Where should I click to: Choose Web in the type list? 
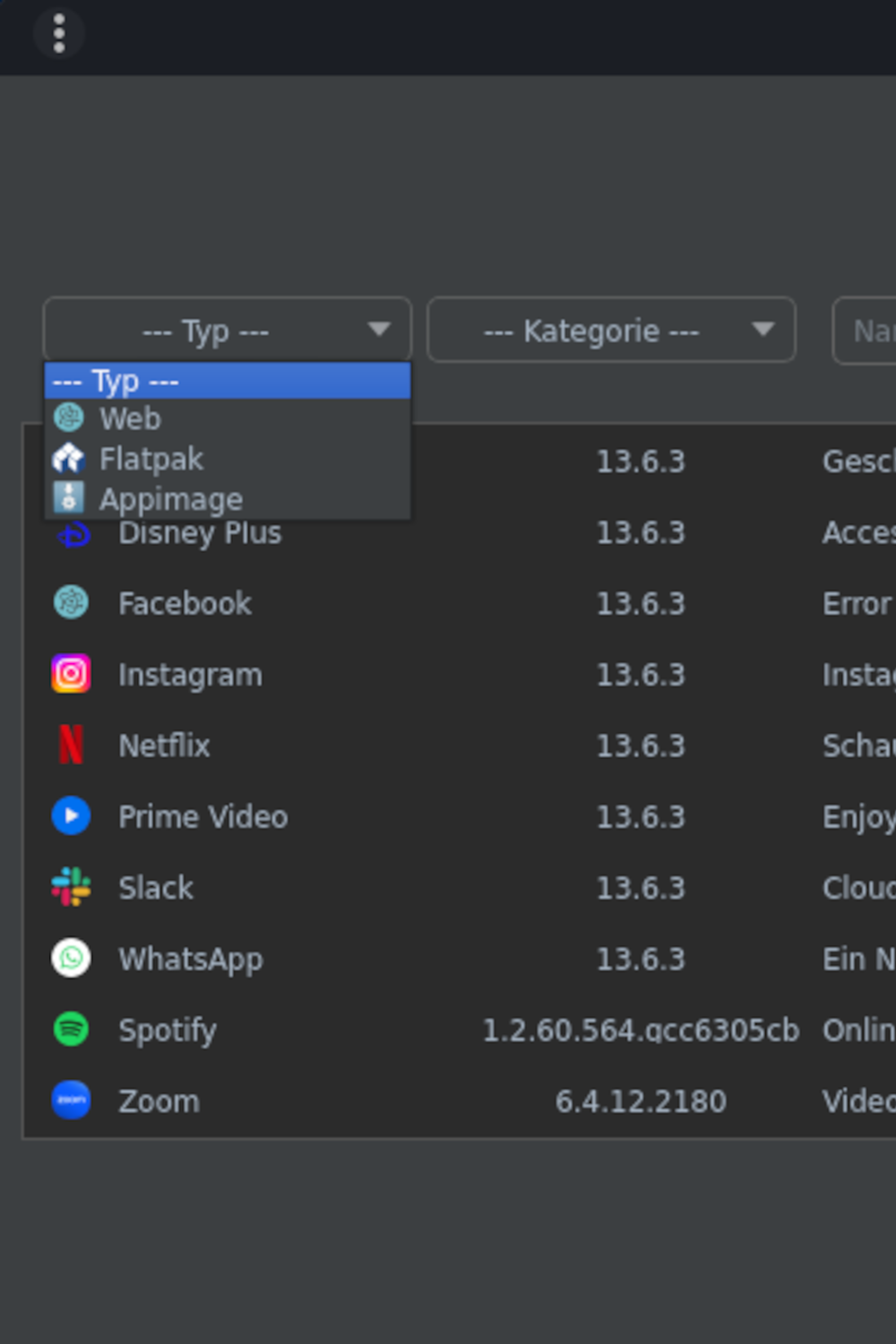click(x=228, y=418)
